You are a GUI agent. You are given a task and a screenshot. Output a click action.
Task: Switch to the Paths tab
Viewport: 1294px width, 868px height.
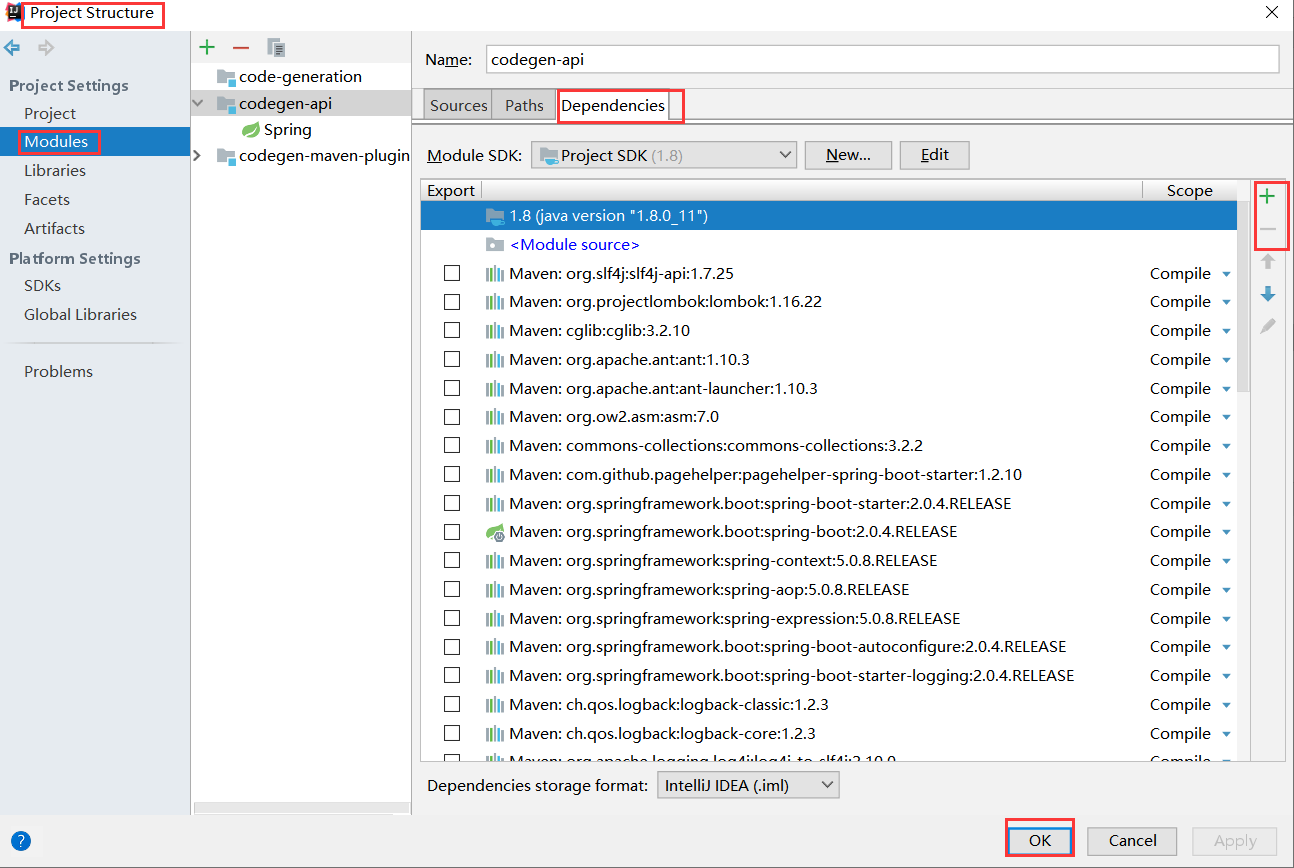click(524, 105)
